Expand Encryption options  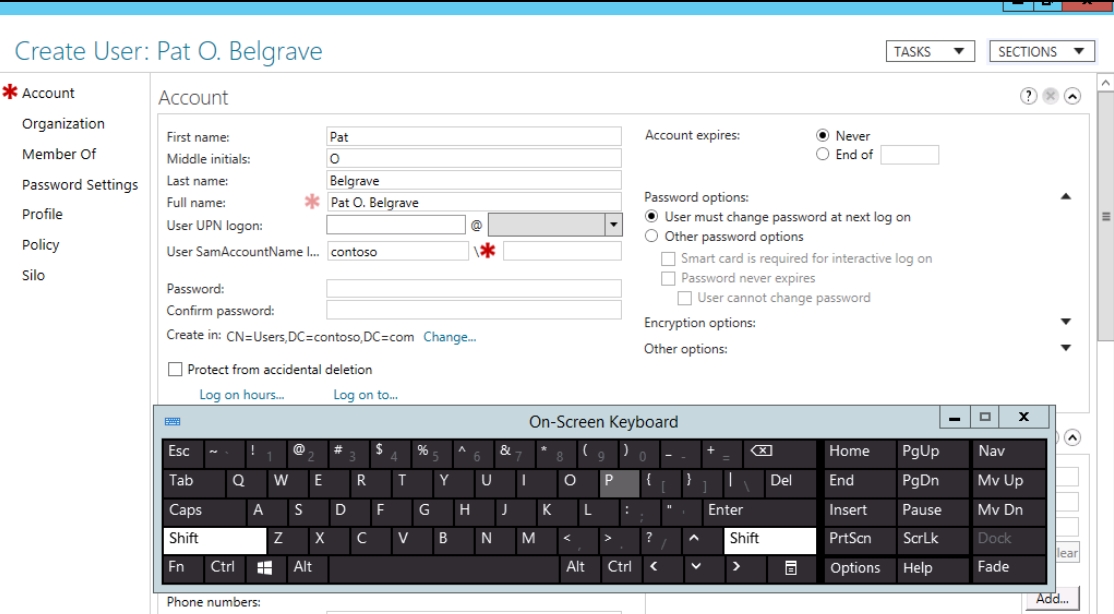[x=1066, y=322]
